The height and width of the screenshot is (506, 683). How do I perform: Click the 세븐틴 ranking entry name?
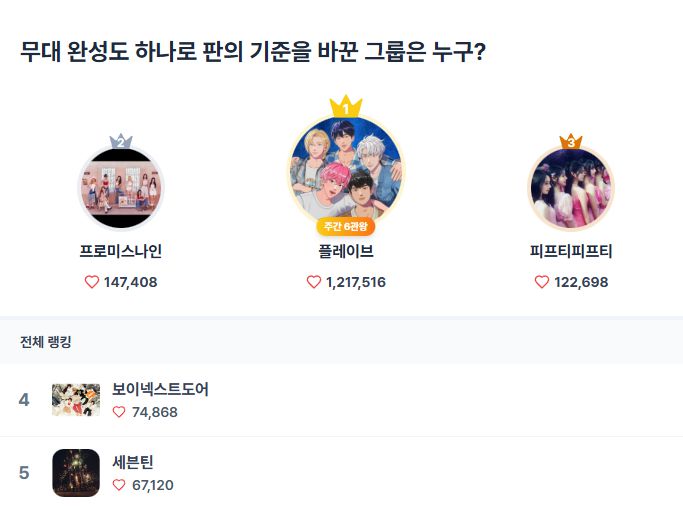click(133, 462)
